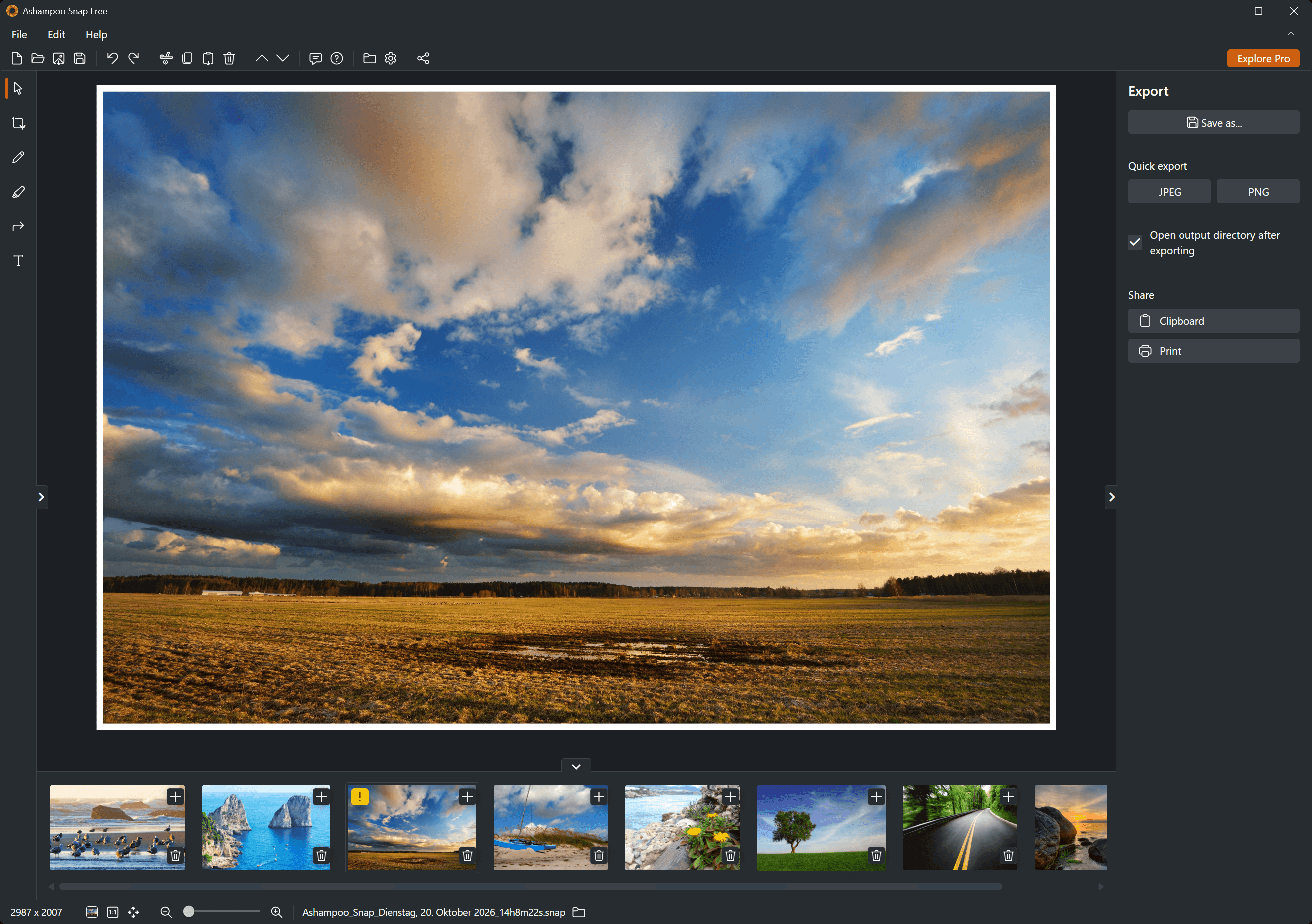Click the zoom slider handle
This screenshot has height=924, width=1312.
189,912
